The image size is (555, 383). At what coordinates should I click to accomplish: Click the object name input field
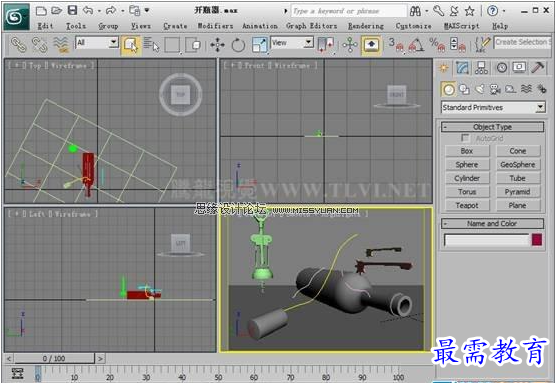(486, 240)
